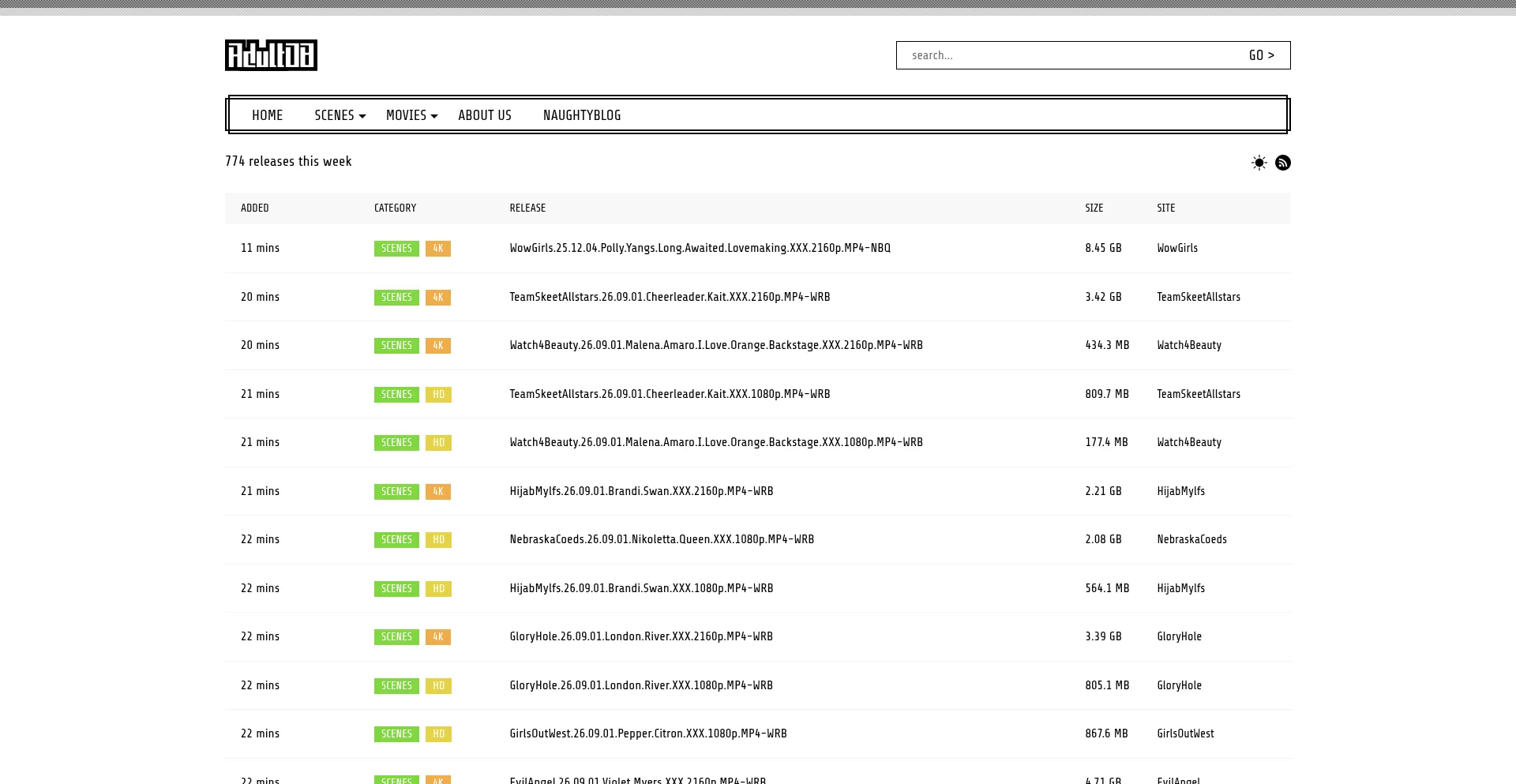
Task: Click the 3.39 GB size value
Action: click(x=1103, y=636)
